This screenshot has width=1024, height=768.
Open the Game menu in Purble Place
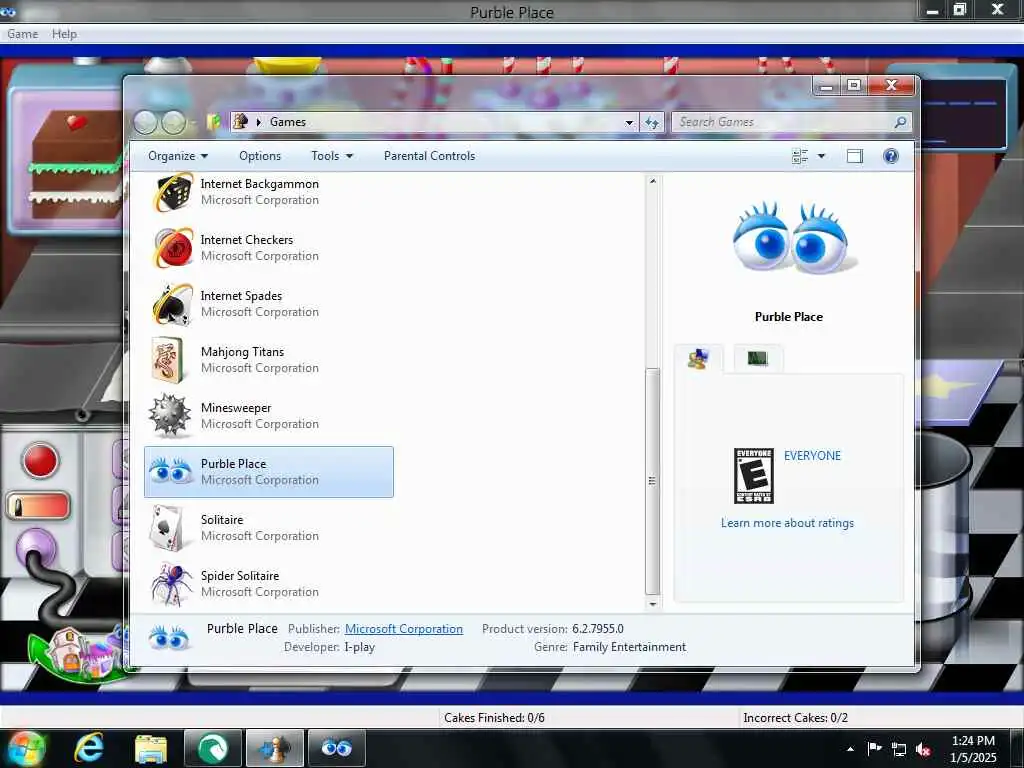(x=22, y=34)
